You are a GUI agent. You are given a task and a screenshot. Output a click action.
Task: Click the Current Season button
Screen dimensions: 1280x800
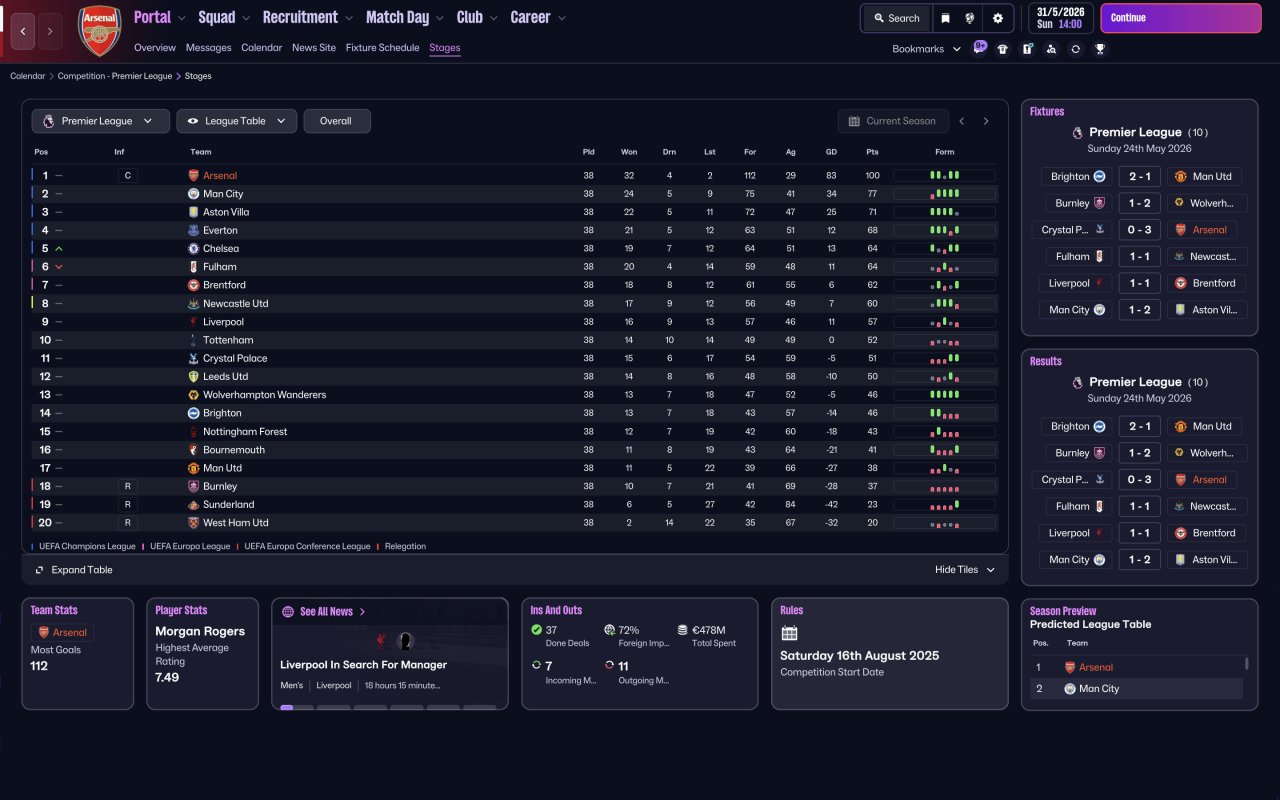click(892, 121)
